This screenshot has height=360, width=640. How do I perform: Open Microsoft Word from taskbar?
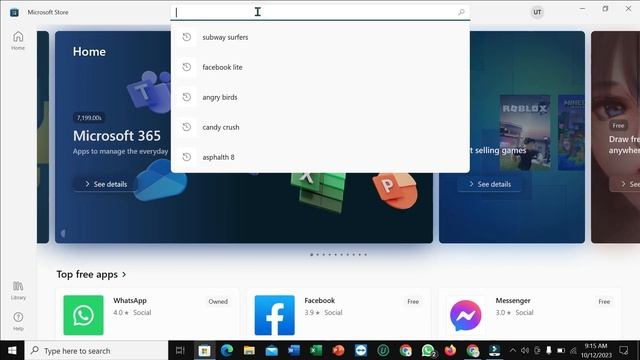[294, 351]
